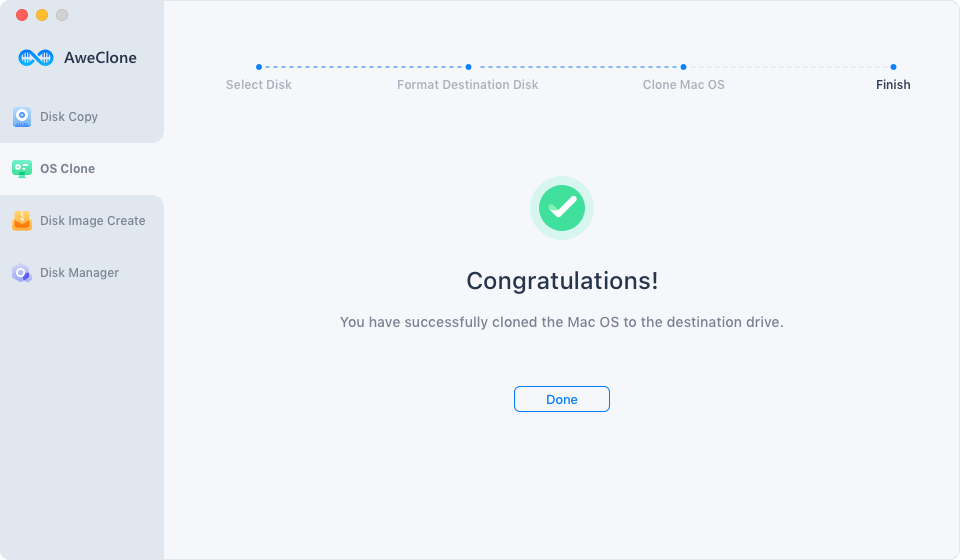Viewport: 960px width, 560px height.
Task: Click the AweClone infinity logo icon
Action: click(x=36, y=58)
